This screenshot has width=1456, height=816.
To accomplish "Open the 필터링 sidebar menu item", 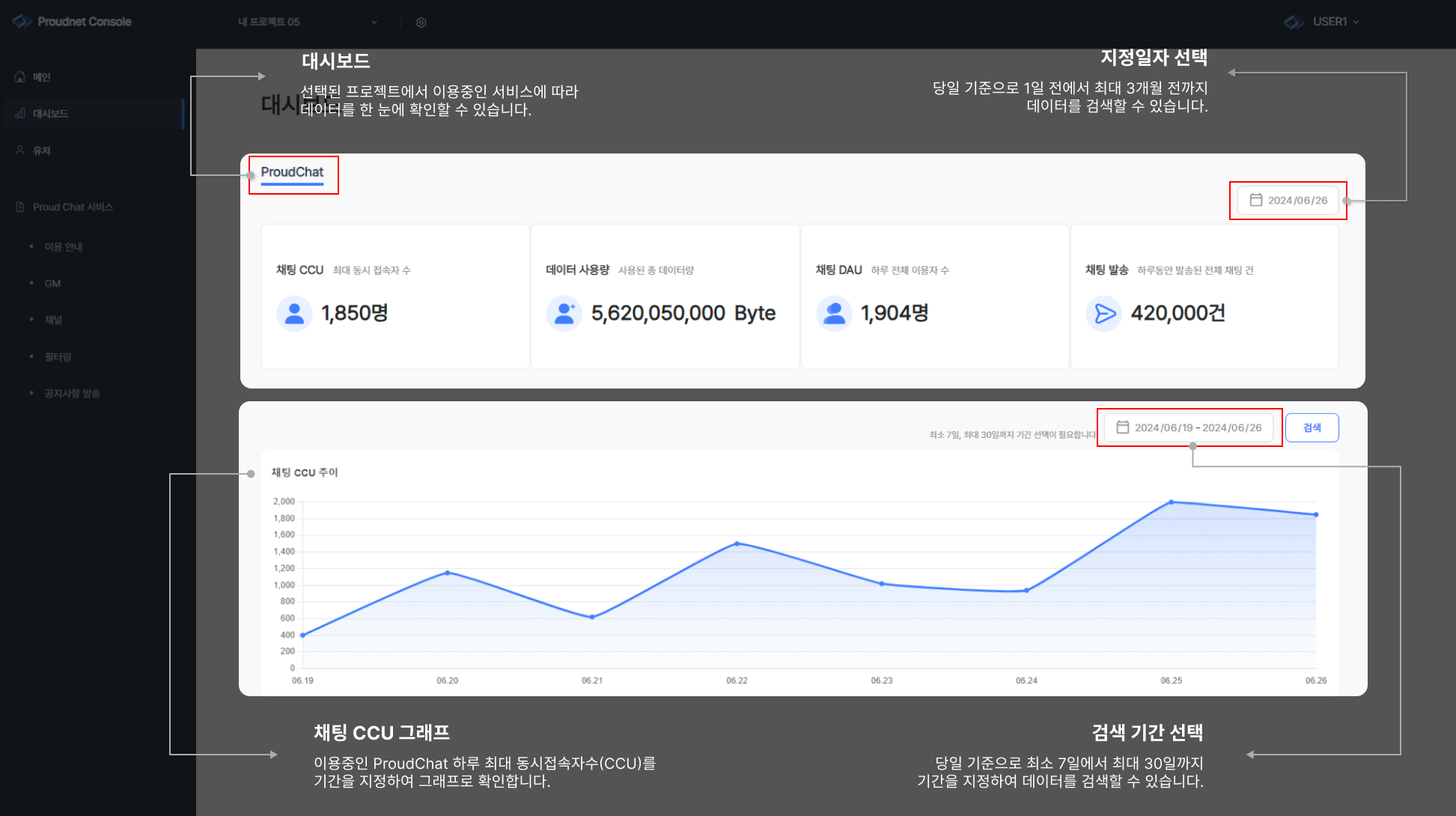I will [58, 356].
